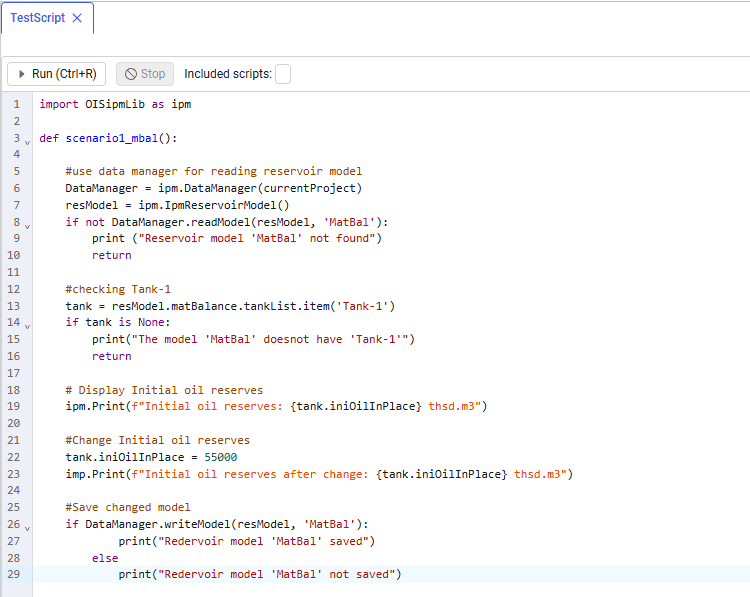Run the script with the Run (Ctrl+R) button
Image resolution: width=750 pixels, height=597 pixels.
56,74
